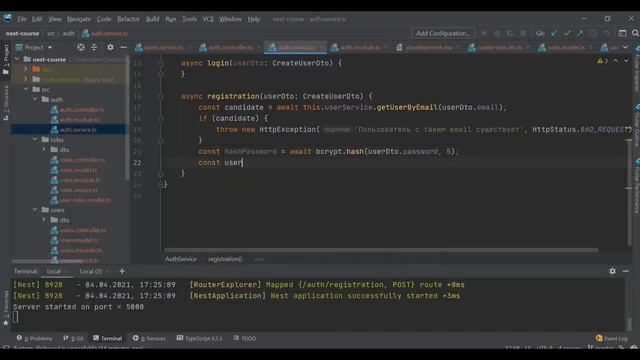
Task: Switch to roles.model.ts editor tab
Action: [x=566, y=47]
